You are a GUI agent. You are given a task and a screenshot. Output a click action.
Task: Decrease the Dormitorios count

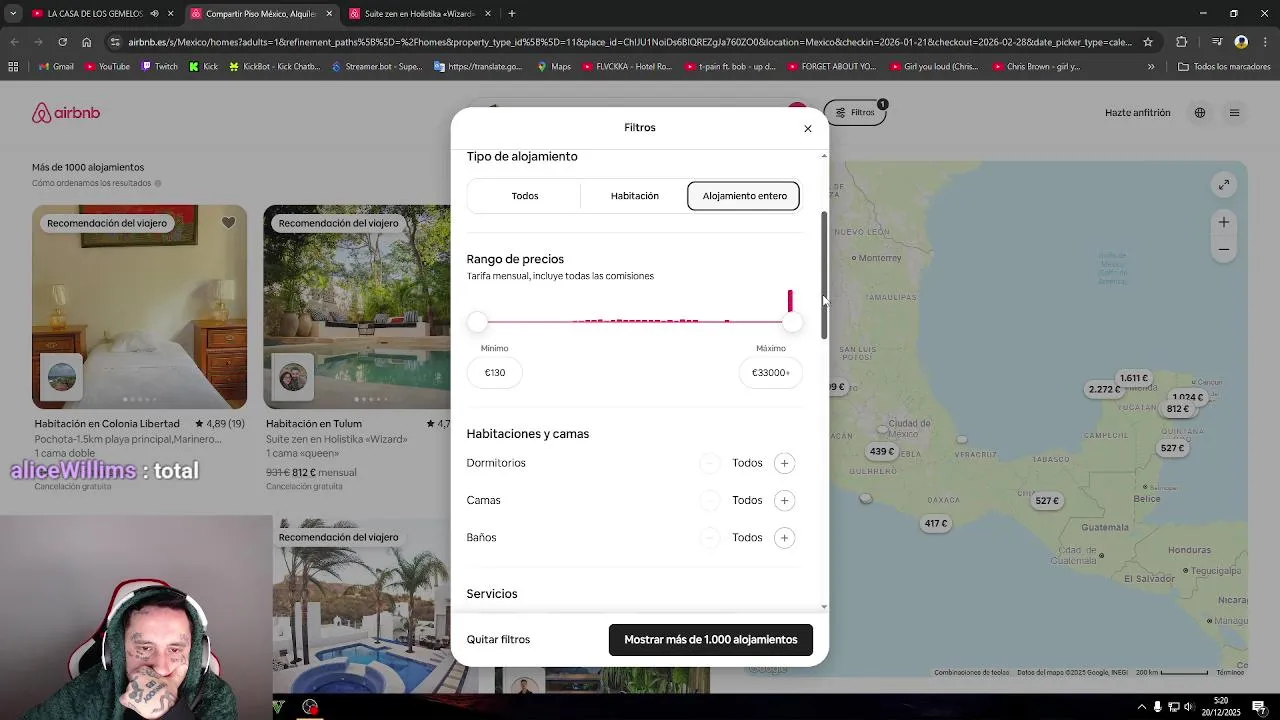click(709, 463)
